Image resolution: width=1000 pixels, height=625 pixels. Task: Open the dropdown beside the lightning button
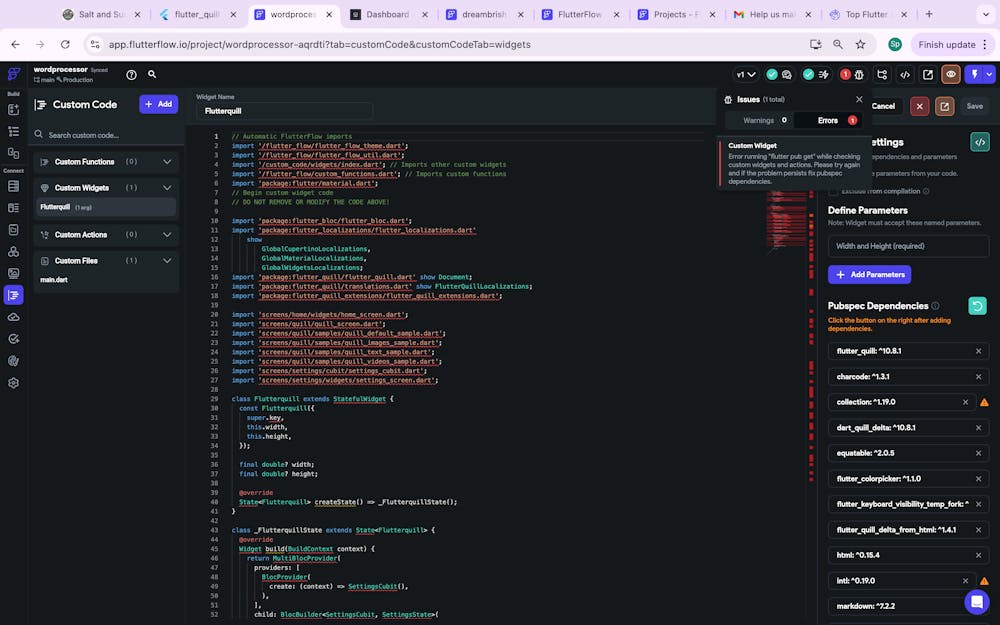click(989, 75)
